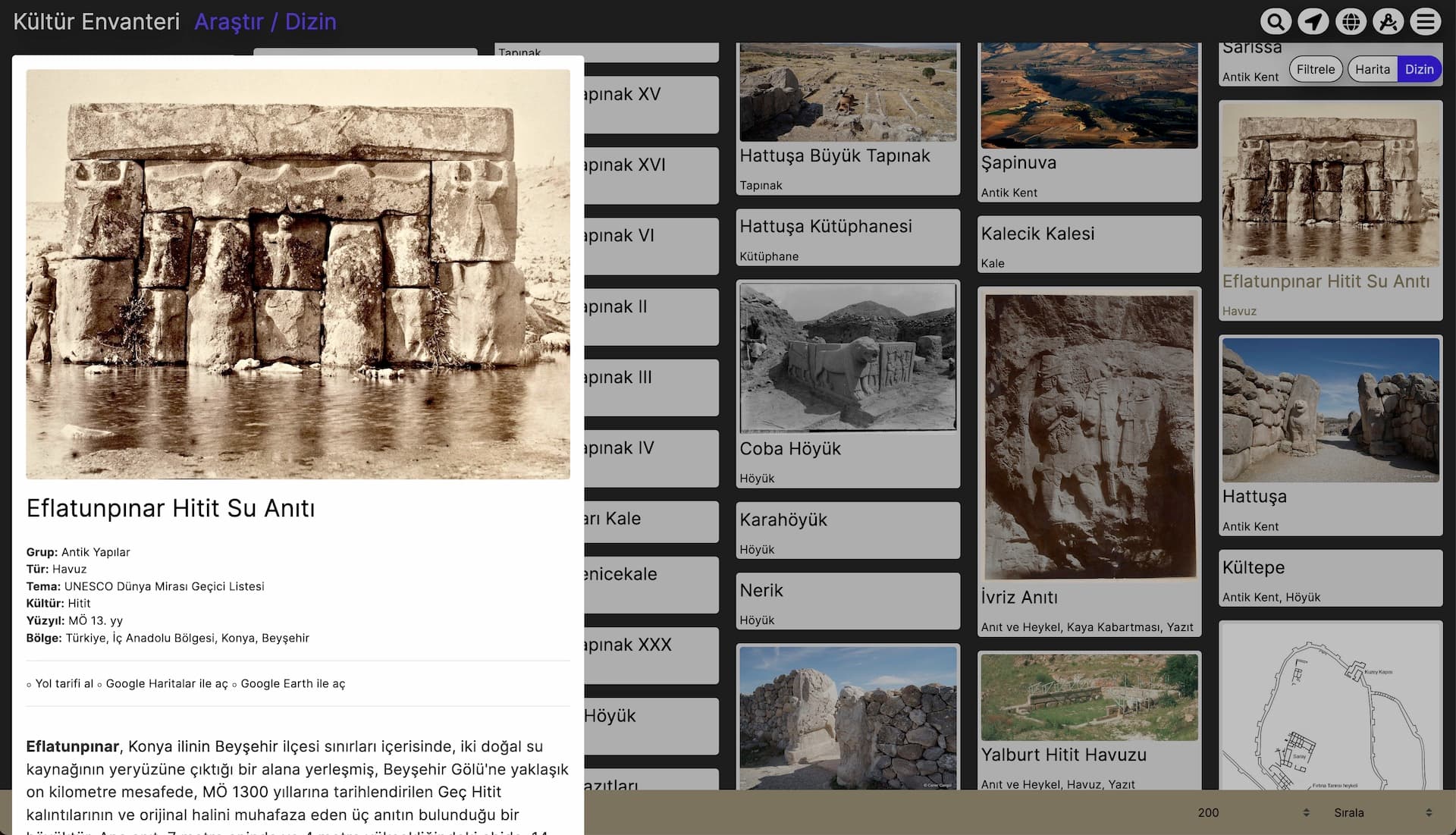Open Coba Höyük card image

click(848, 357)
